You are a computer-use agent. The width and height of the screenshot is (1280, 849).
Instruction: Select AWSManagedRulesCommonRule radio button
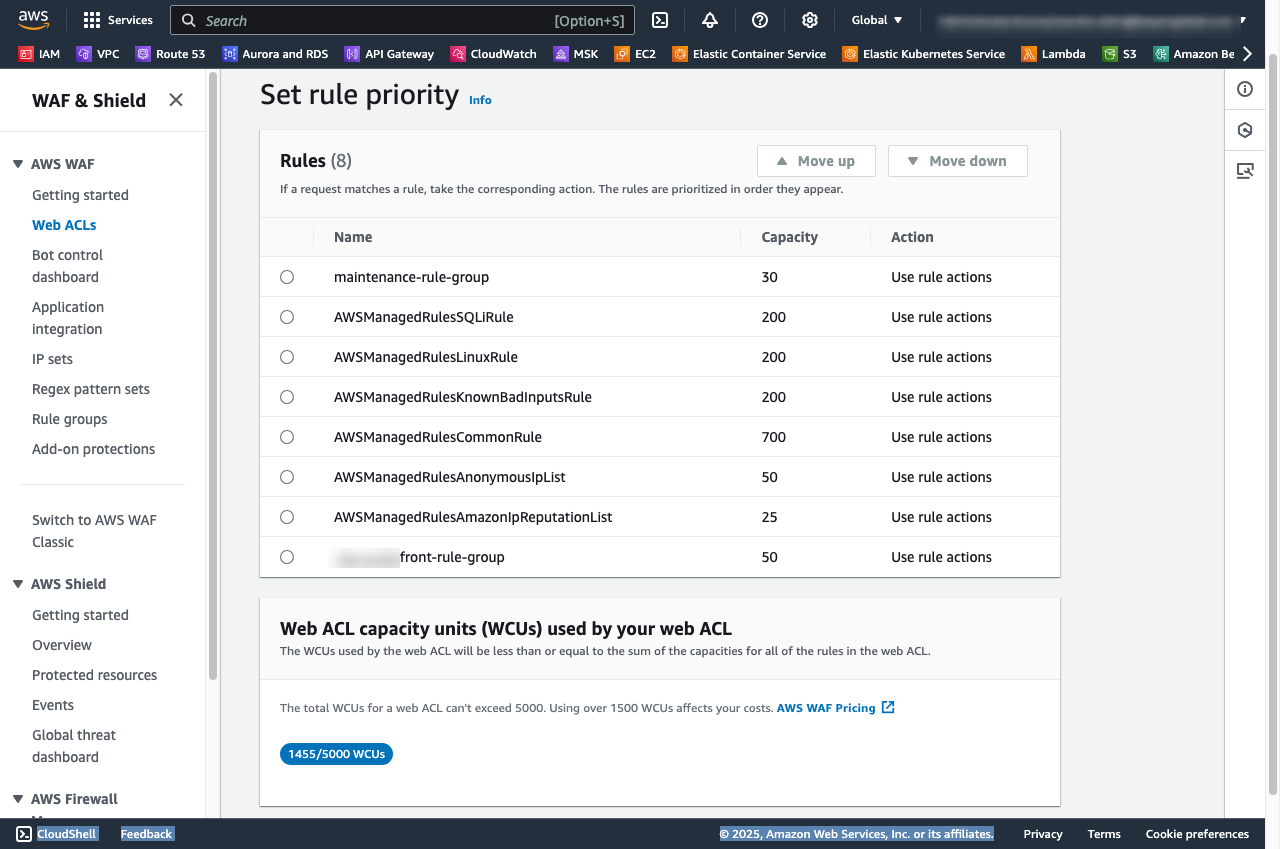[287, 437]
